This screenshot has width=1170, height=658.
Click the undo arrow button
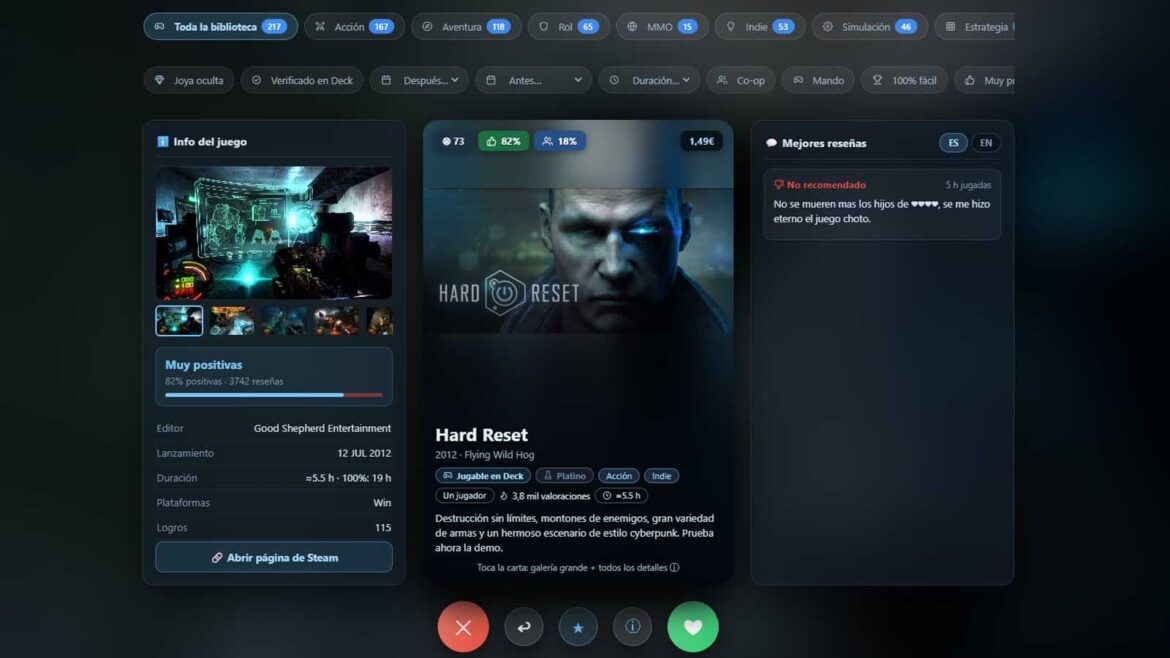tap(524, 627)
